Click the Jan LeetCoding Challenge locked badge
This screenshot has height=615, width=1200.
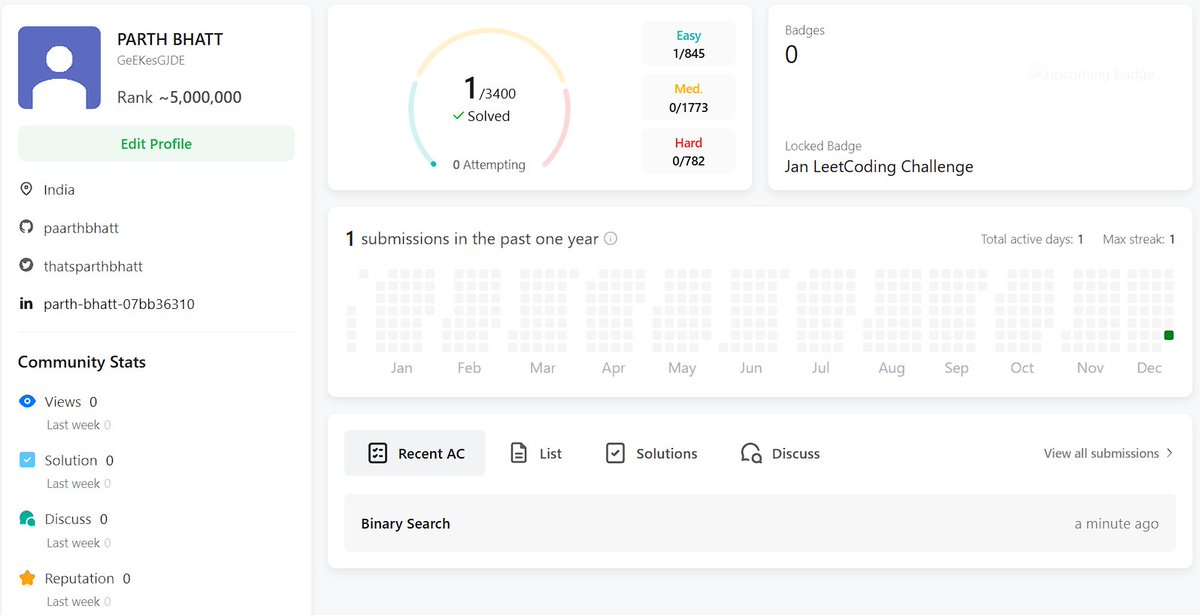point(879,167)
